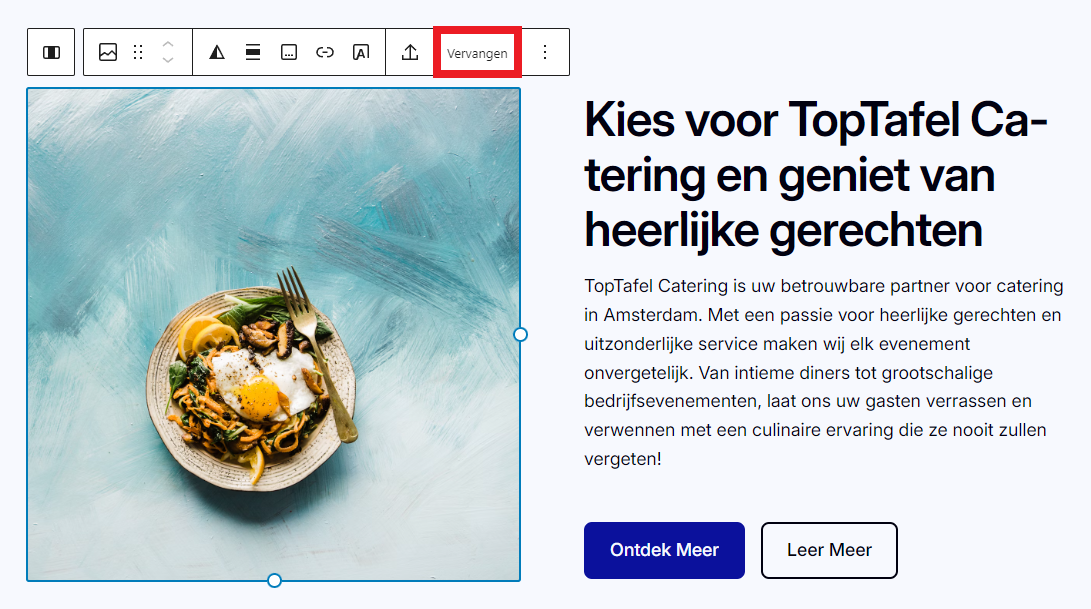This screenshot has height=609, width=1091.
Task: Click the Image block type icon
Action: (108, 52)
